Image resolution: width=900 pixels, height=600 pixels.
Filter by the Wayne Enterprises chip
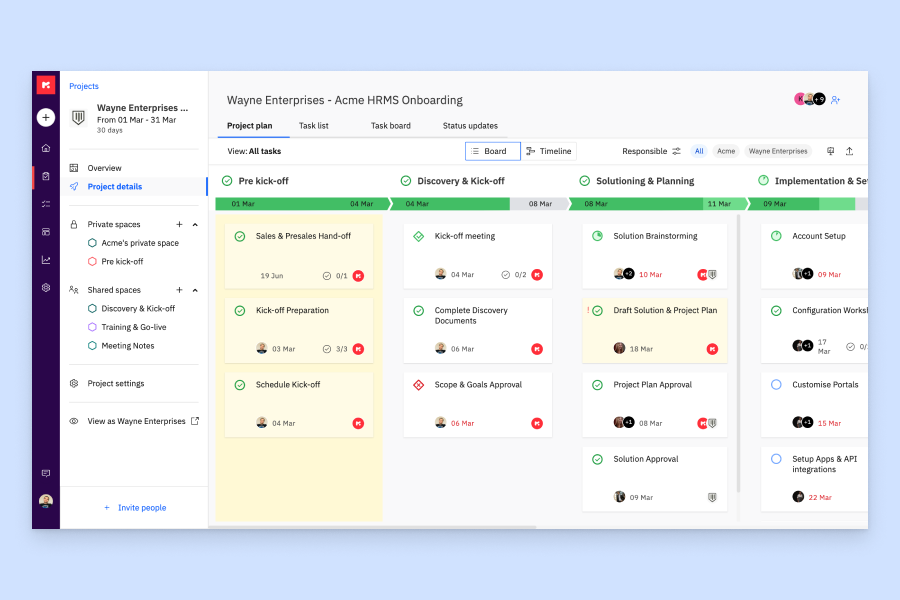coord(778,151)
